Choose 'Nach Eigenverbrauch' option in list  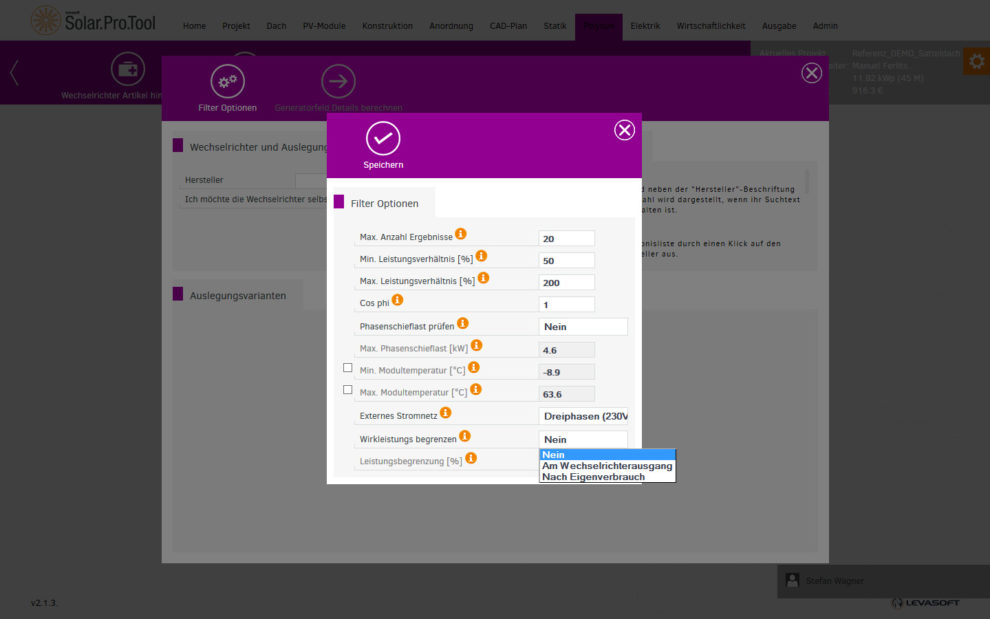(593, 477)
